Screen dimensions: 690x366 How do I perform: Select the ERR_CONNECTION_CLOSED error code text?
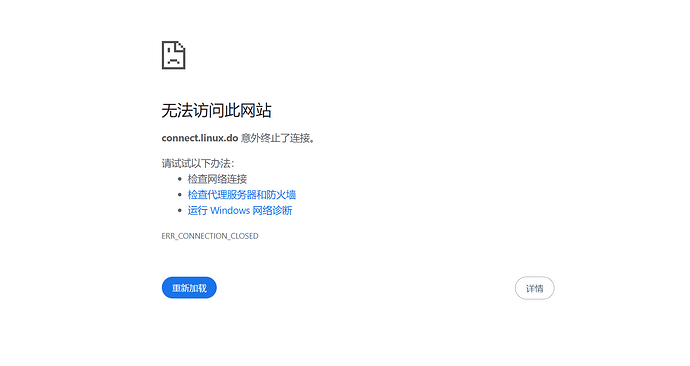tap(210, 236)
